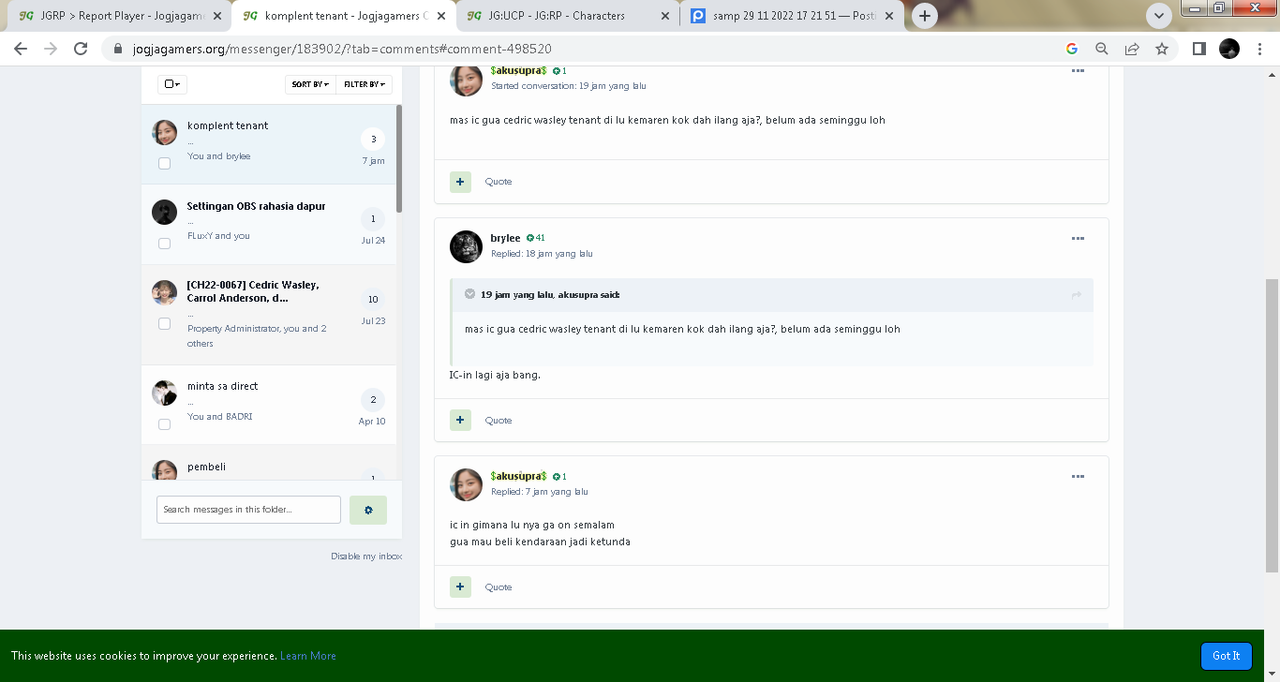Screen dimensions: 1280x682
Task: Go forward to the next page
Action: (51, 48)
